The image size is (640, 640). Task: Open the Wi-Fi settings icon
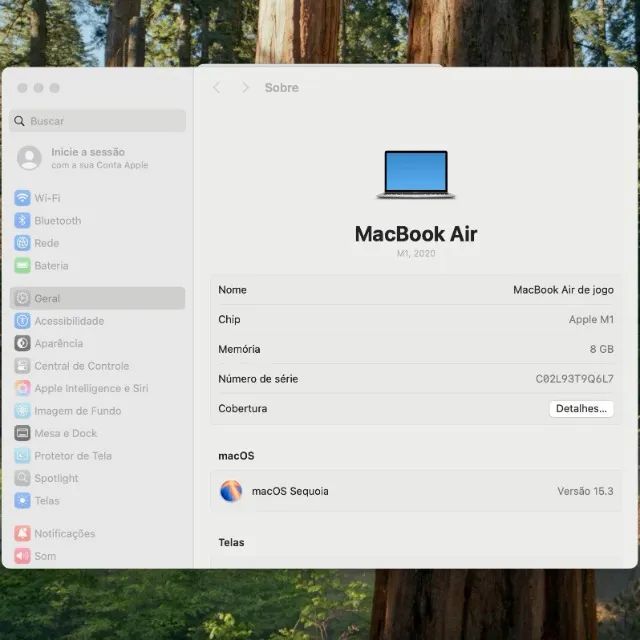pos(22,198)
